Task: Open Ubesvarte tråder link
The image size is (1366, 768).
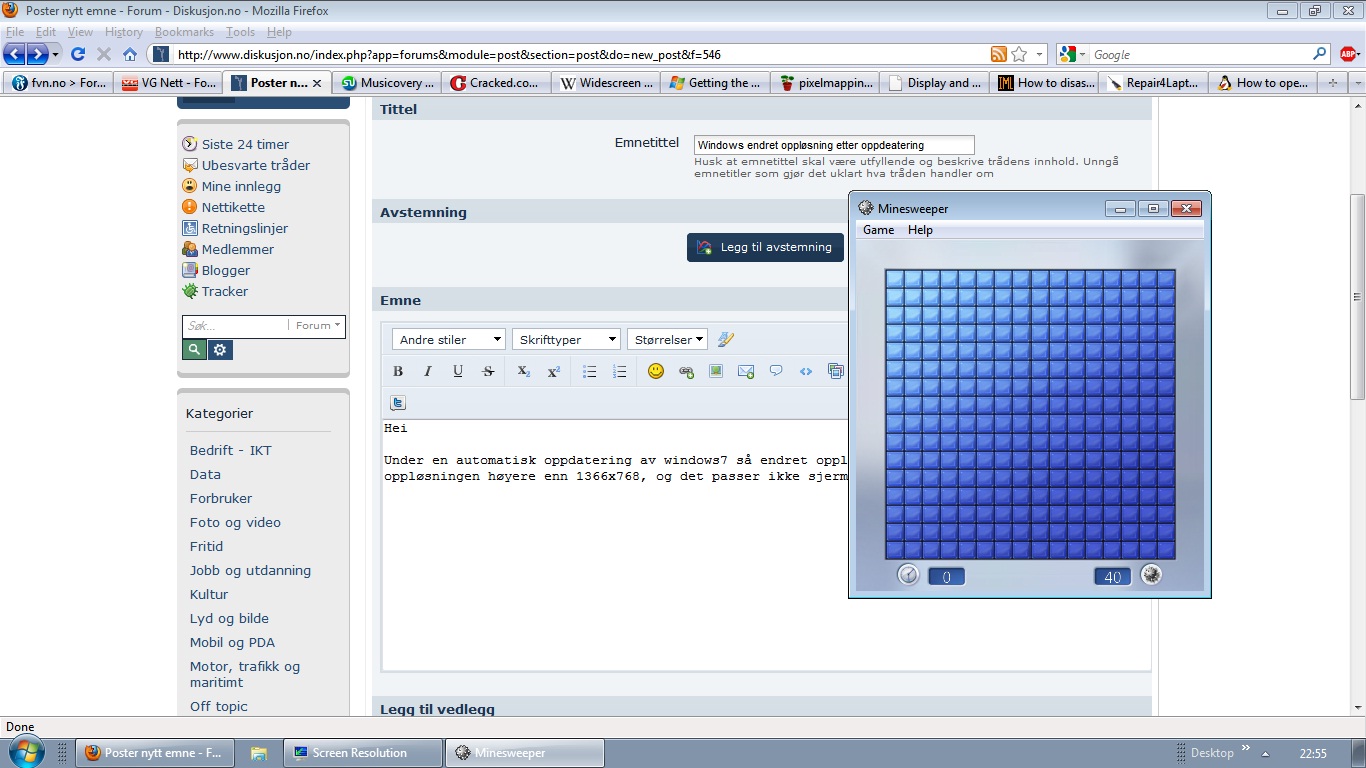Action: pyautogui.click(x=256, y=165)
